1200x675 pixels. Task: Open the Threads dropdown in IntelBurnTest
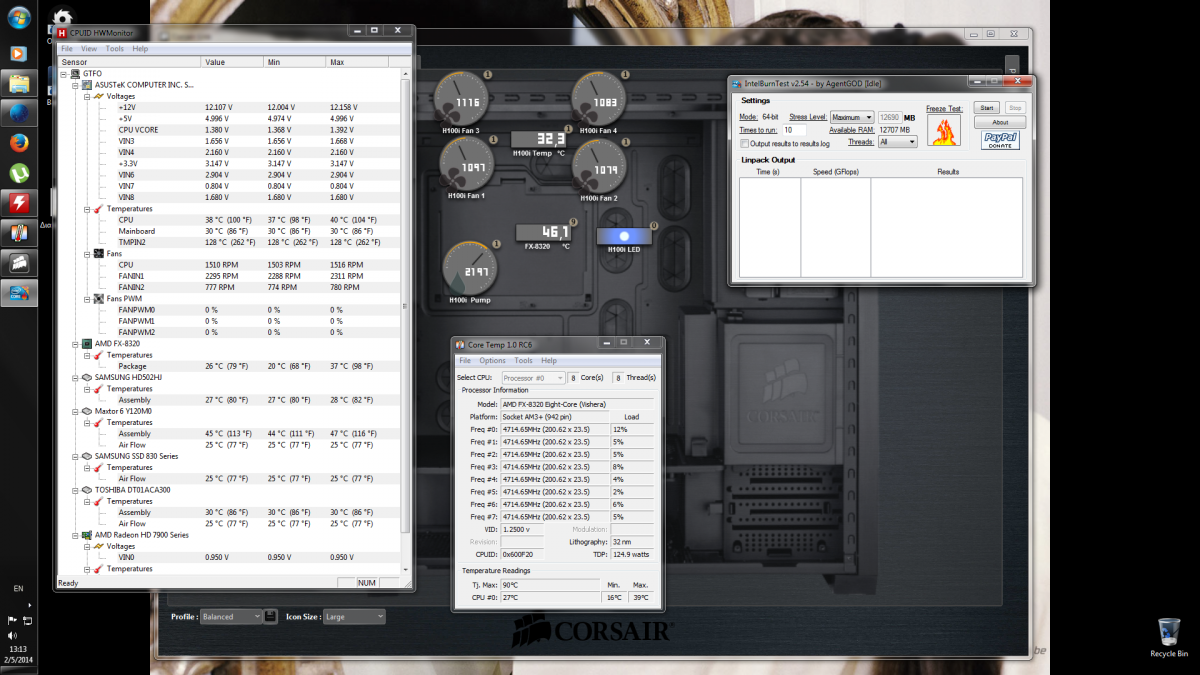(x=897, y=142)
